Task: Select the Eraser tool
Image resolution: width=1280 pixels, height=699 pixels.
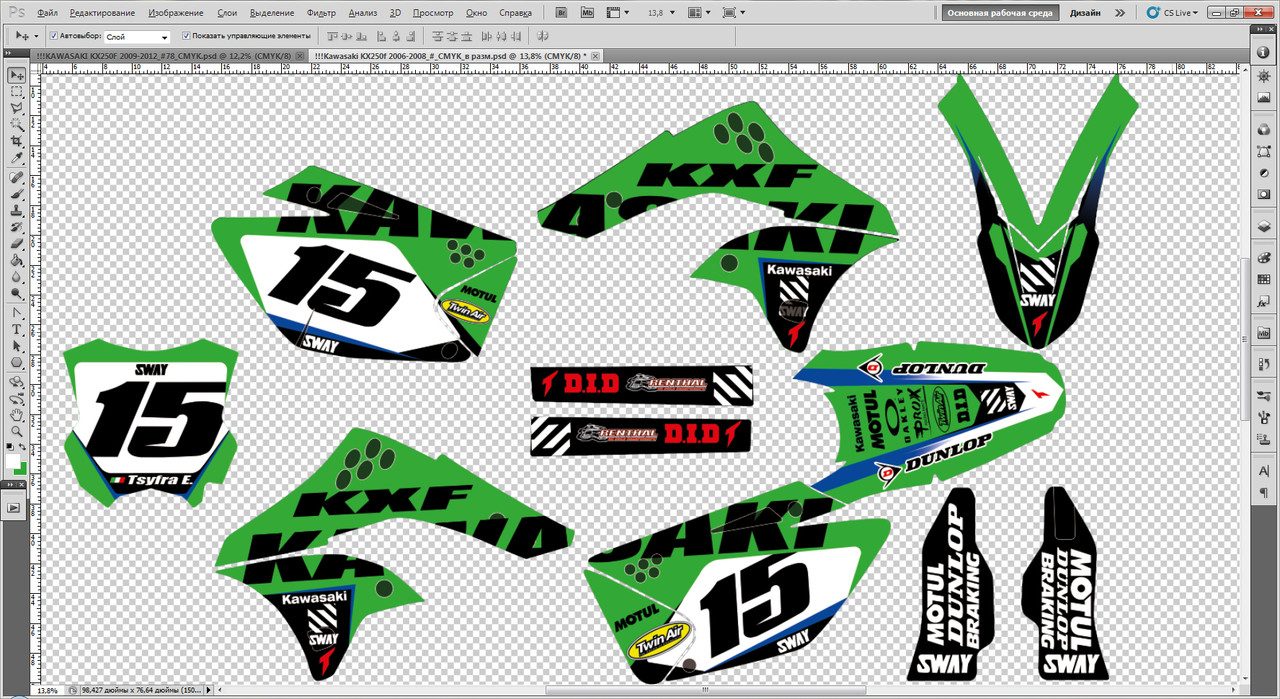Action: 17,242
